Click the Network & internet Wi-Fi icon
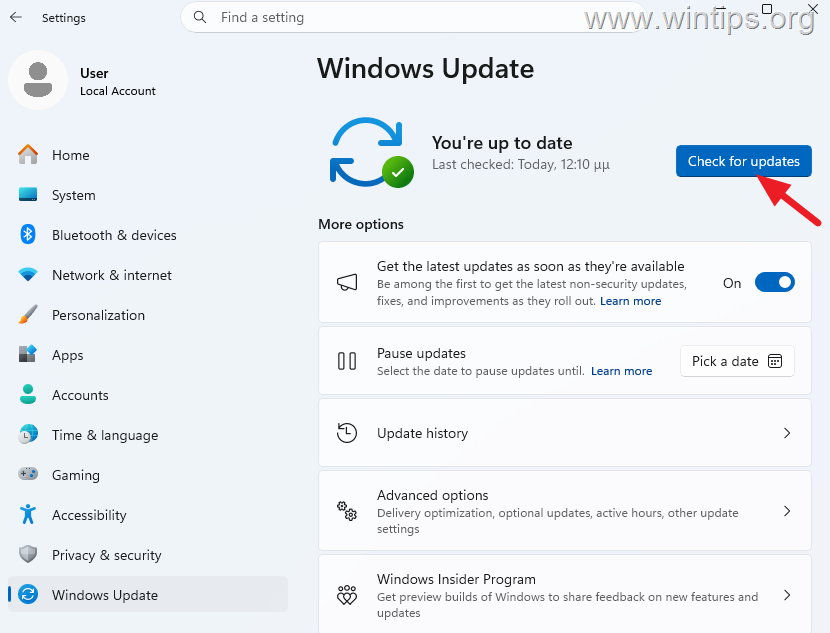Viewport: 830px width, 633px height. point(28,275)
